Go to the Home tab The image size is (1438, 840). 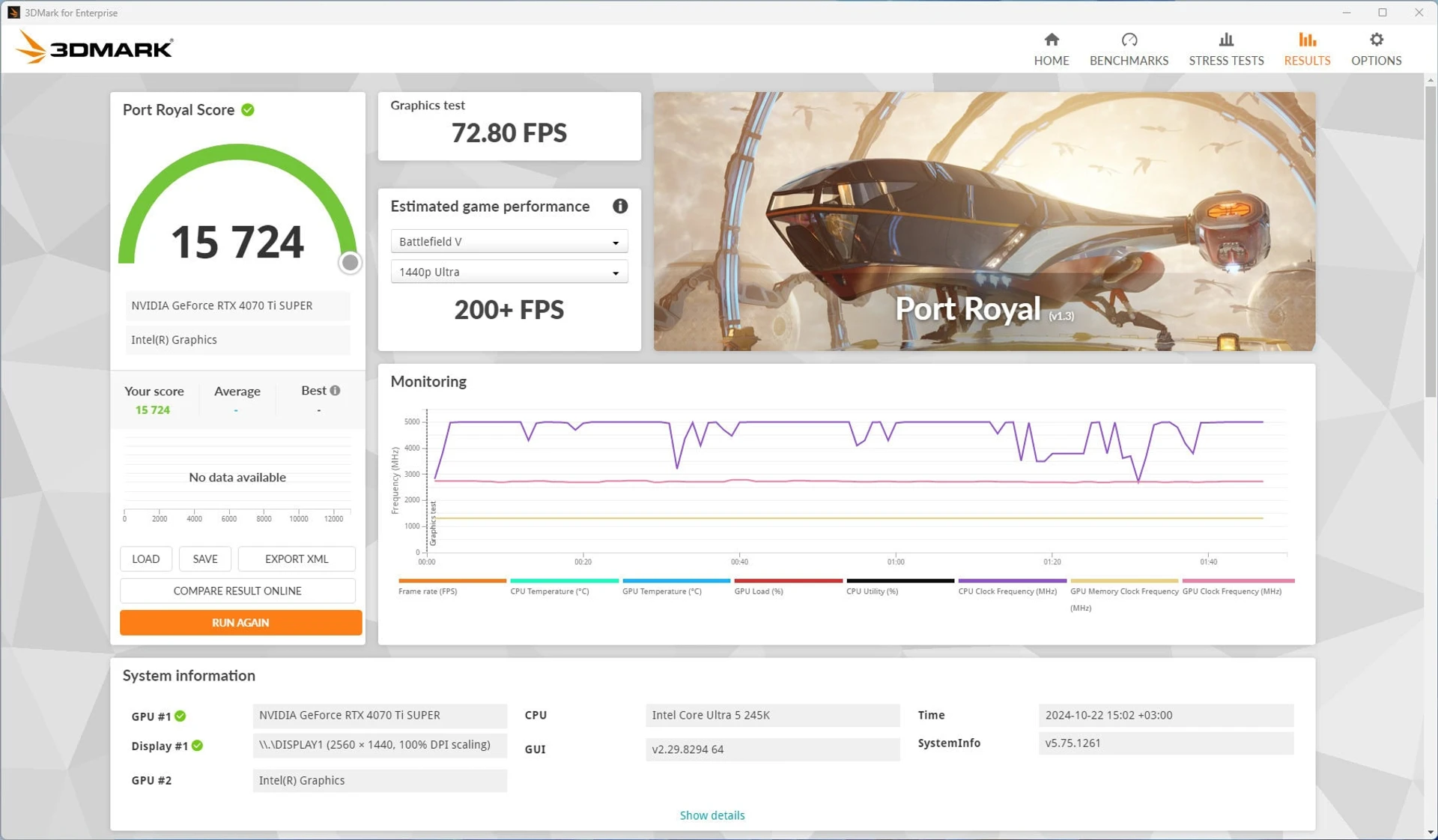pos(1051,49)
